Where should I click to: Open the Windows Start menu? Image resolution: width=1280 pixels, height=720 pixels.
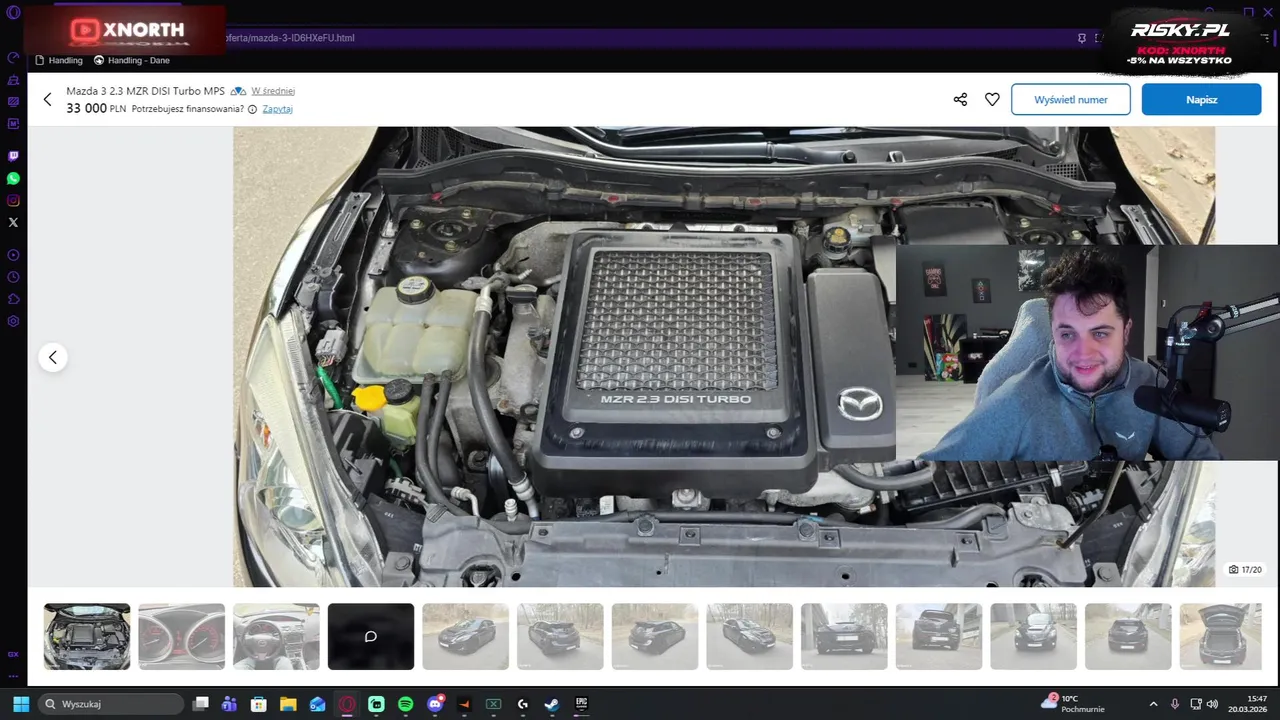[20, 704]
